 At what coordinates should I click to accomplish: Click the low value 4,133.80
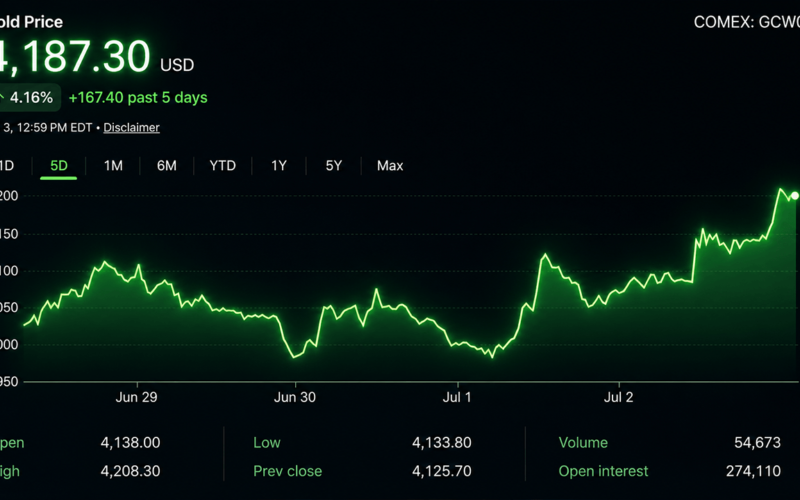pos(442,442)
